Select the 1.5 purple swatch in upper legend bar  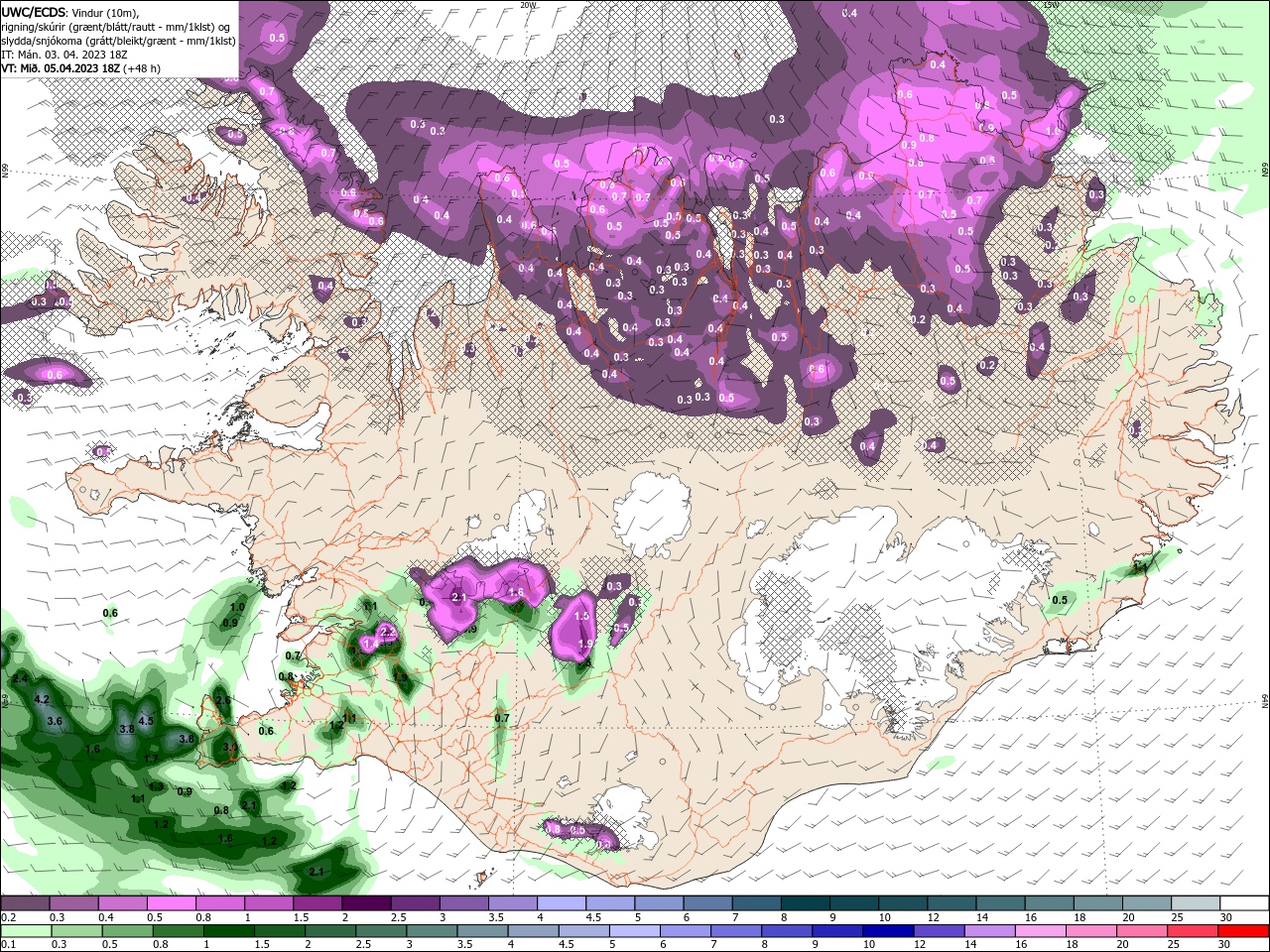point(317,903)
